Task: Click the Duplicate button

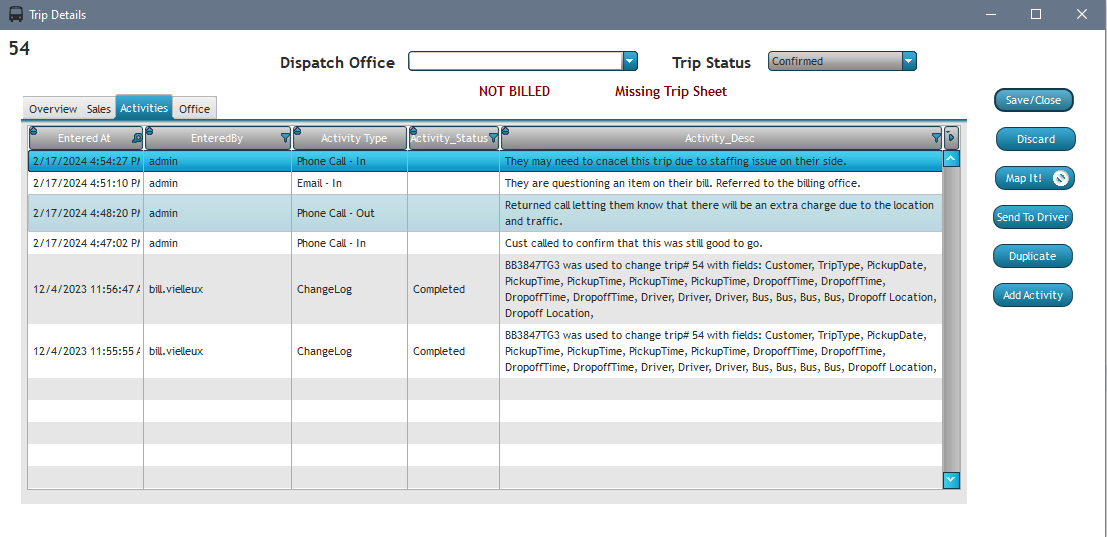Action: [1032, 256]
